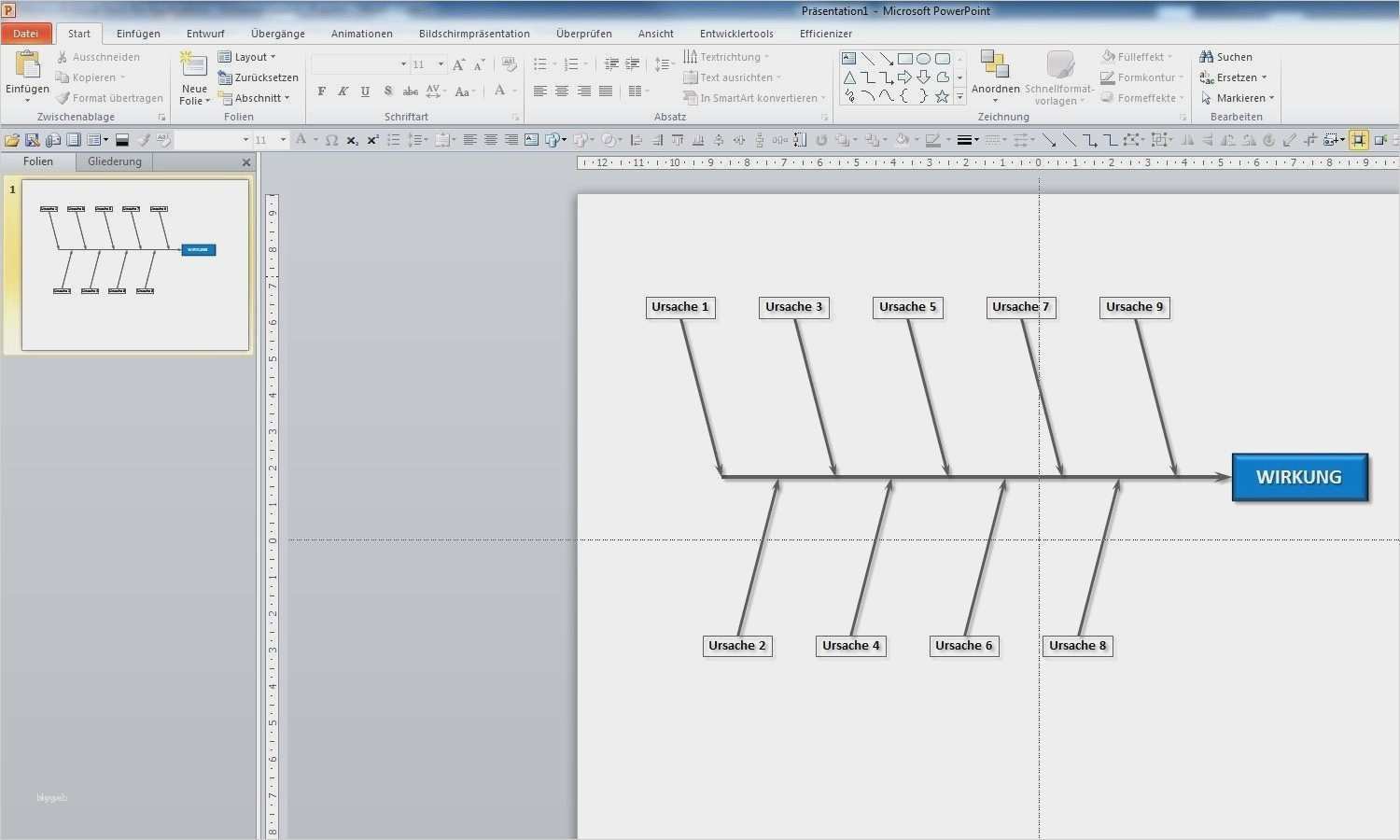Toggle center text alignment in ribbon
Viewport: 1400px width, 840px height.
click(x=562, y=91)
